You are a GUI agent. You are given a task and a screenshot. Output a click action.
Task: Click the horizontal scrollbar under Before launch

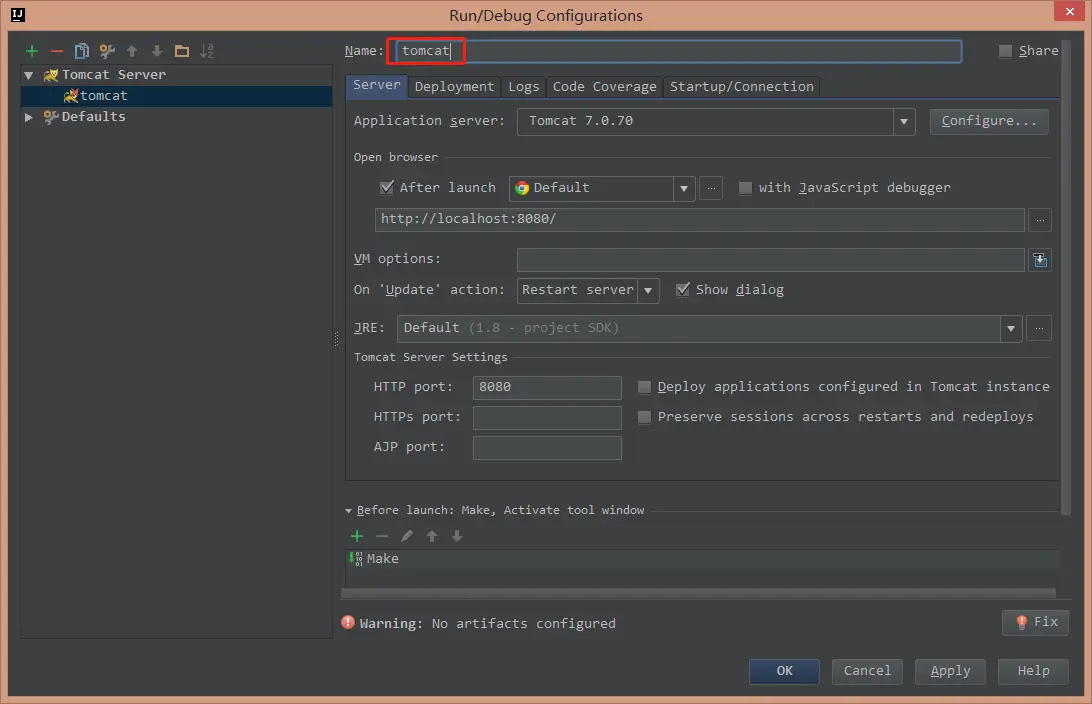click(x=698, y=593)
